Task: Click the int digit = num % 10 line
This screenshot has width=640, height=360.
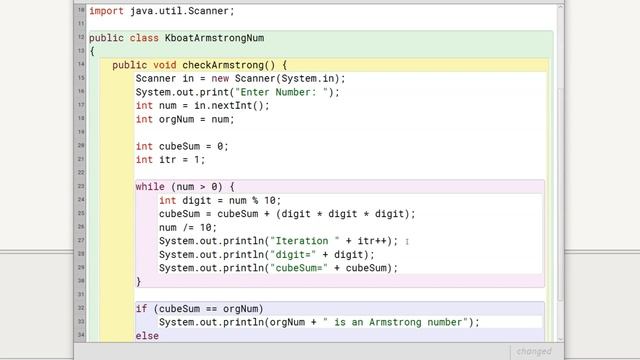Action: [x=220, y=200]
